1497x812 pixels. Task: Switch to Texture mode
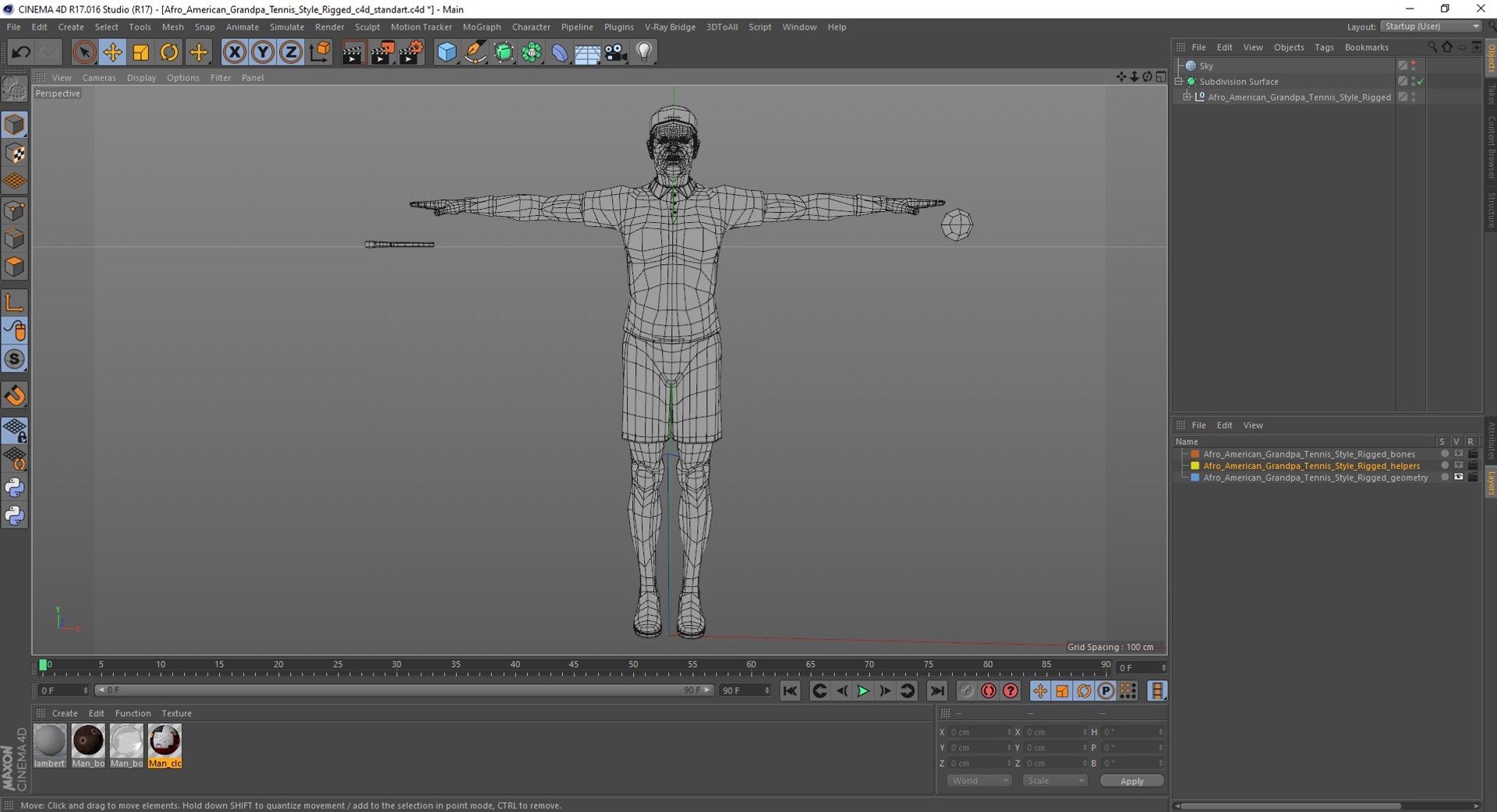[x=15, y=154]
